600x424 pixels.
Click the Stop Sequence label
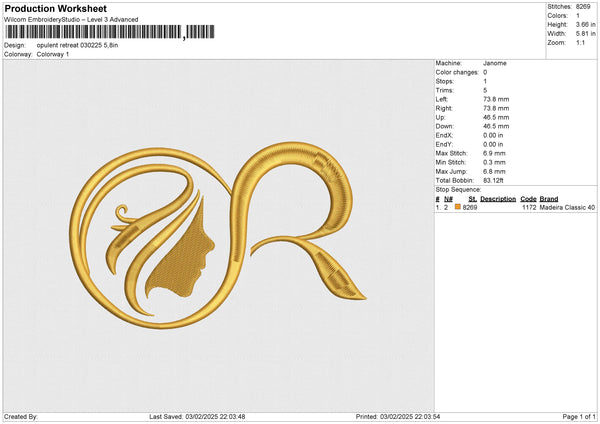tap(458, 188)
